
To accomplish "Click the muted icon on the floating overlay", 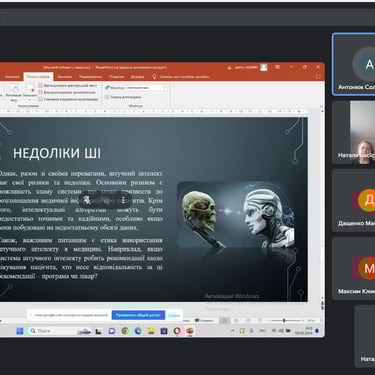I will [87, 200].
